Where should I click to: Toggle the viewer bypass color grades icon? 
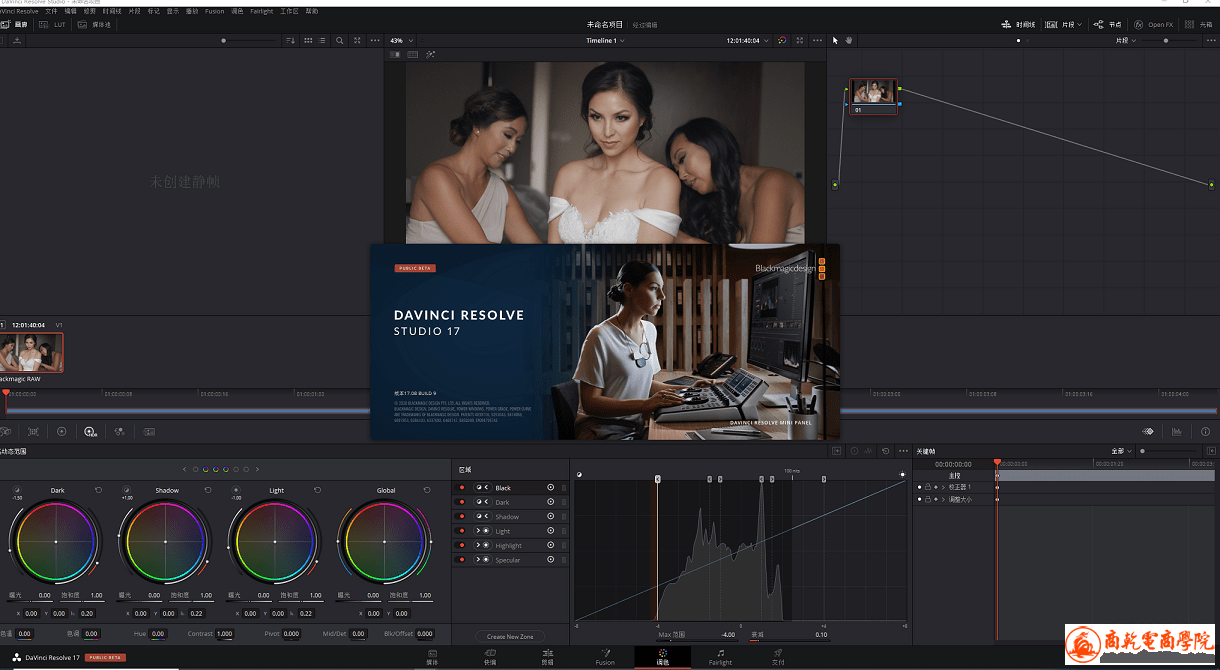pyautogui.click(x=781, y=40)
